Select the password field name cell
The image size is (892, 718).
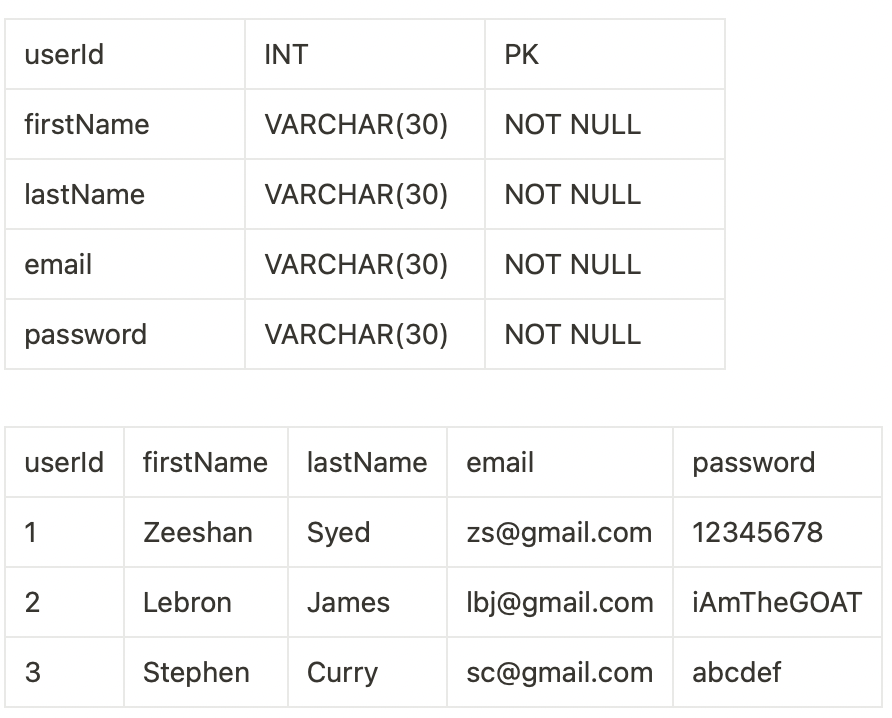86,334
